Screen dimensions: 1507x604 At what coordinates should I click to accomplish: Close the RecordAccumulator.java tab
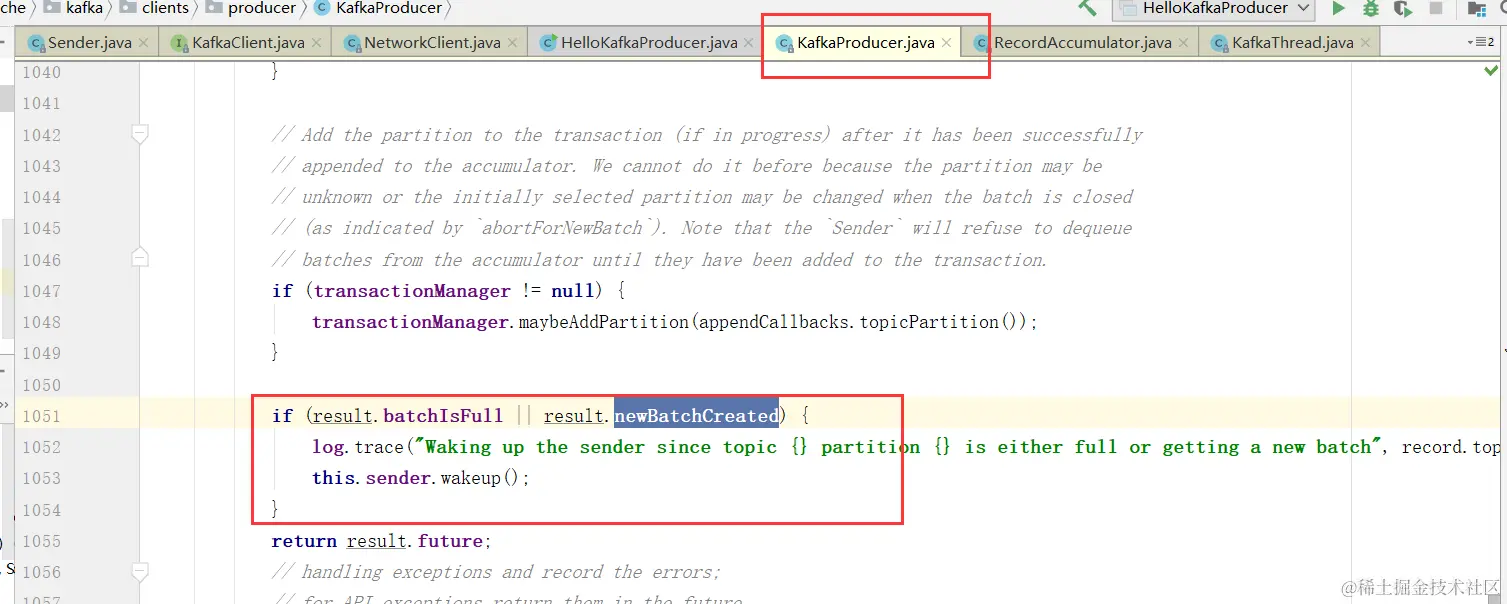(1183, 43)
